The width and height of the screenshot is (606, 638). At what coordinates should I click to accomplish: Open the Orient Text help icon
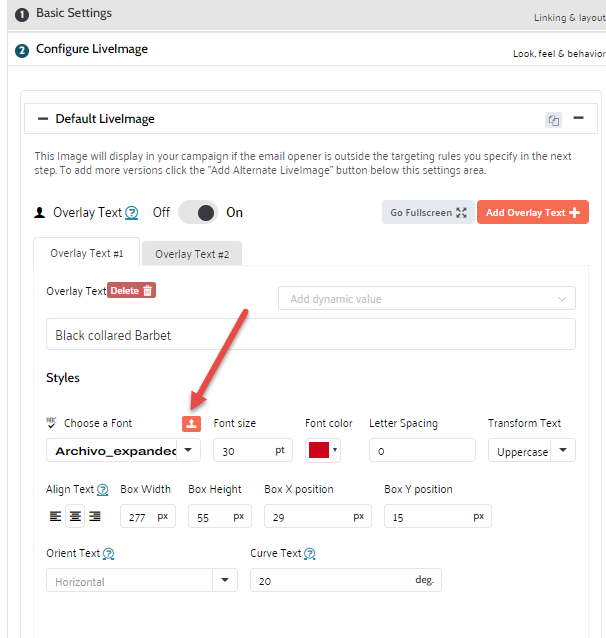click(x=108, y=553)
